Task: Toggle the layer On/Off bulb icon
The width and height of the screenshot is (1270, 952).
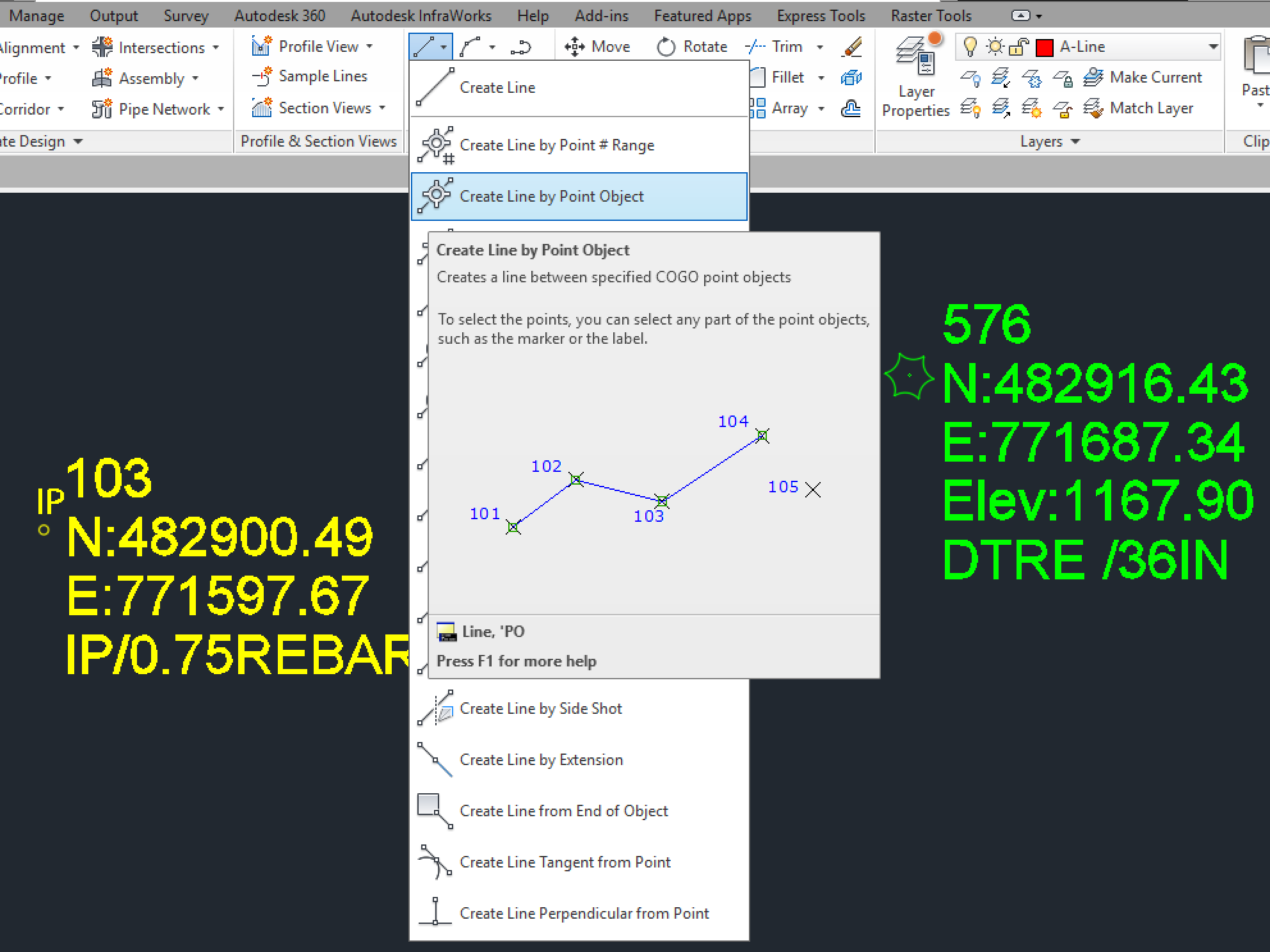Action: (971, 46)
